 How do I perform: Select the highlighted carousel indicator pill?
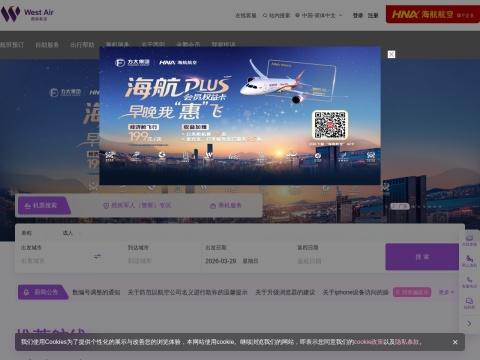point(400,206)
